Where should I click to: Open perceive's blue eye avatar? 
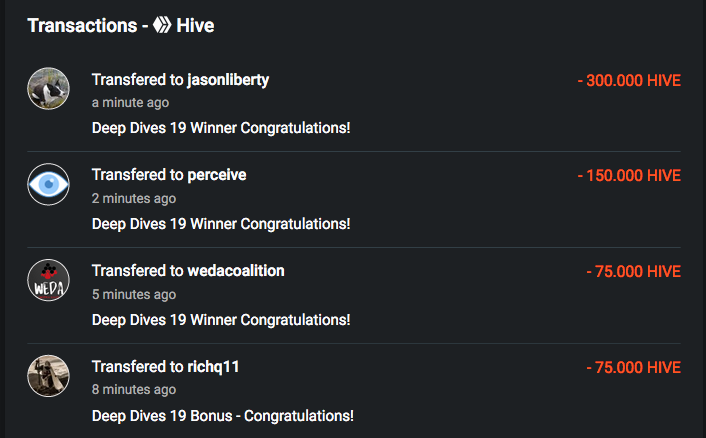coord(49,185)
